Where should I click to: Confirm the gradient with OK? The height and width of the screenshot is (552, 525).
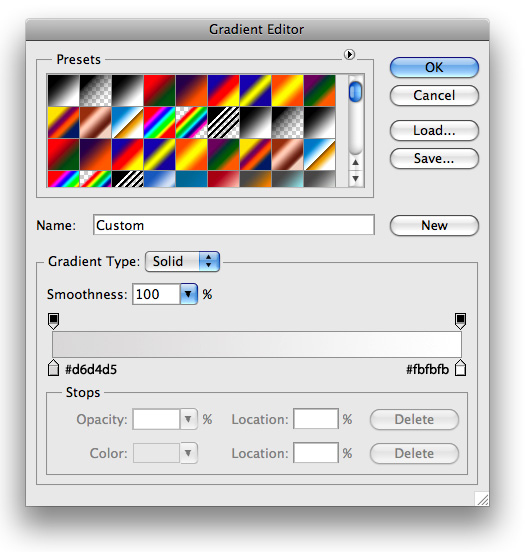(434, 67)
